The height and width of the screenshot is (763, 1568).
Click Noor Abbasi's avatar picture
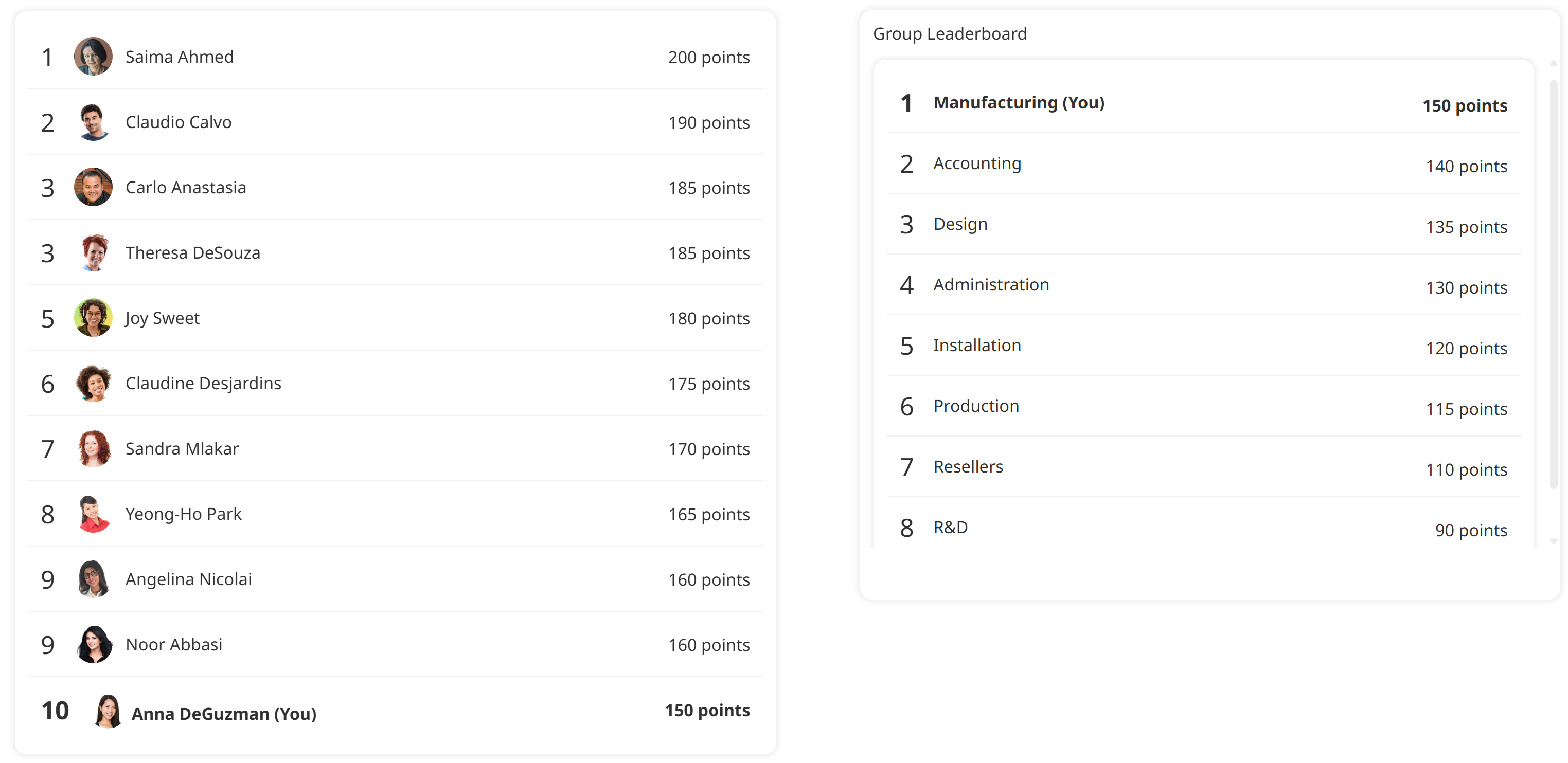click(x=93, y=644)
